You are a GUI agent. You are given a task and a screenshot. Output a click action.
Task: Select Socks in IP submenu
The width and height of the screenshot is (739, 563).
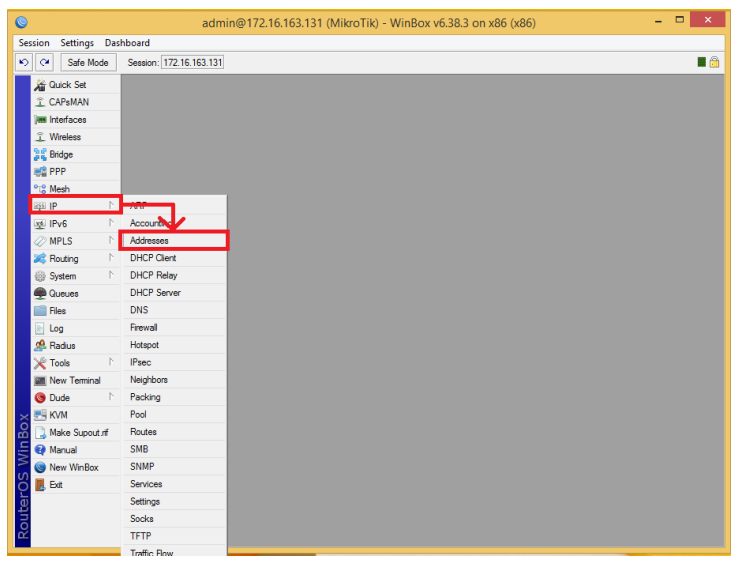(x=174, y=520)
